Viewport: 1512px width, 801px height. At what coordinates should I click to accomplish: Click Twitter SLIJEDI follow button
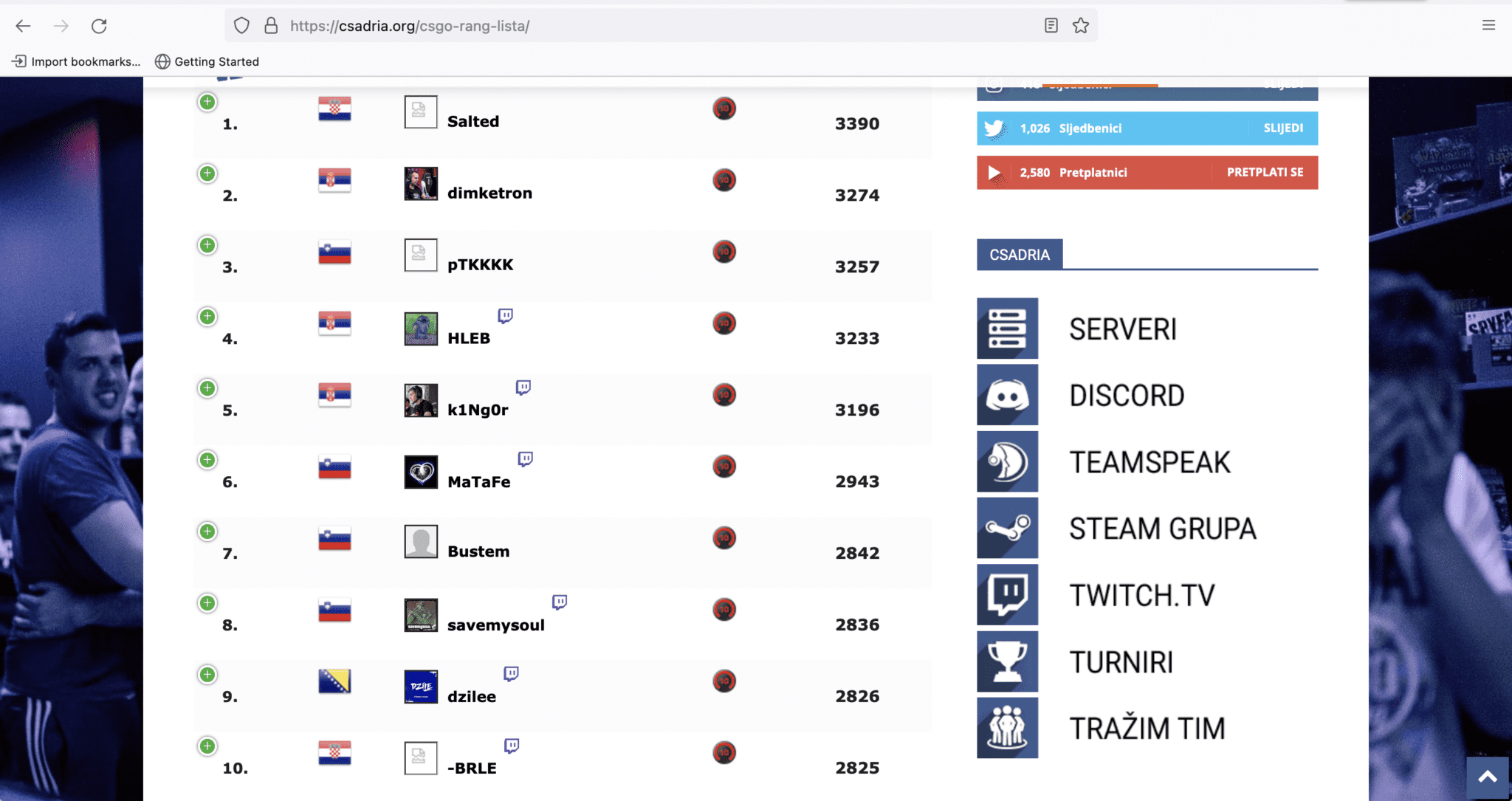point(1282,128)
